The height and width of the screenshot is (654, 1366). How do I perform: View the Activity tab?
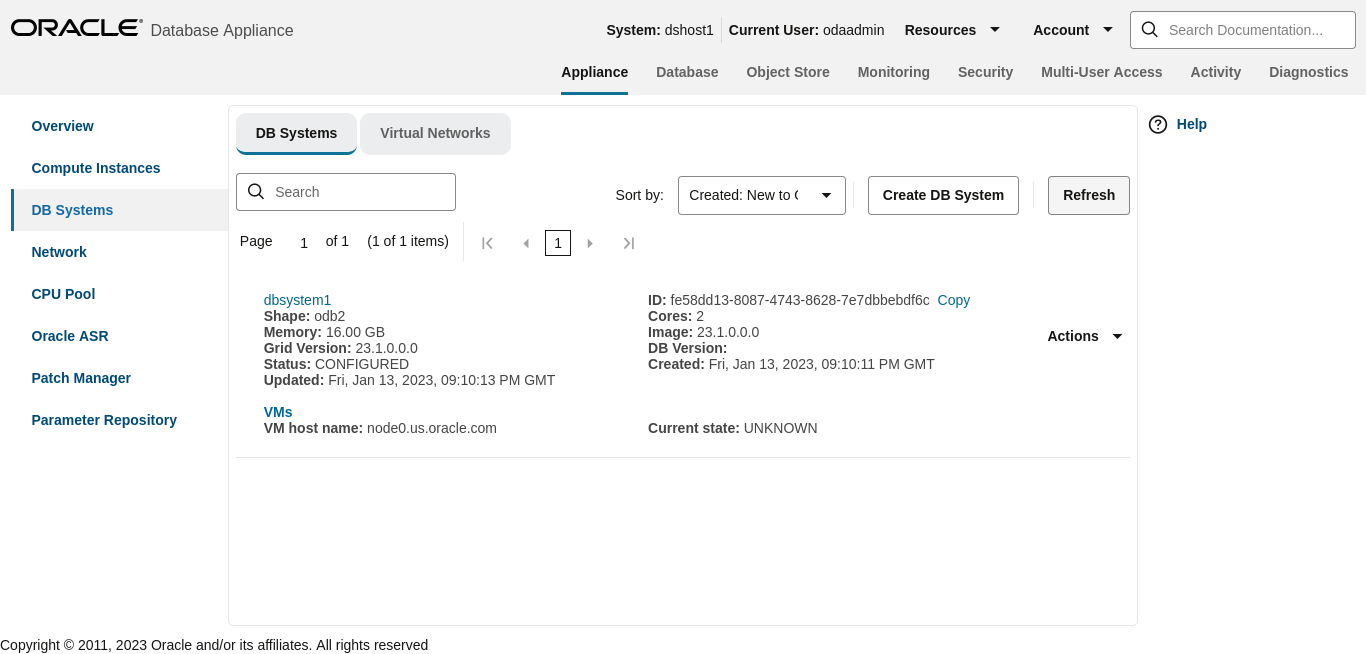click(1215, 72)
